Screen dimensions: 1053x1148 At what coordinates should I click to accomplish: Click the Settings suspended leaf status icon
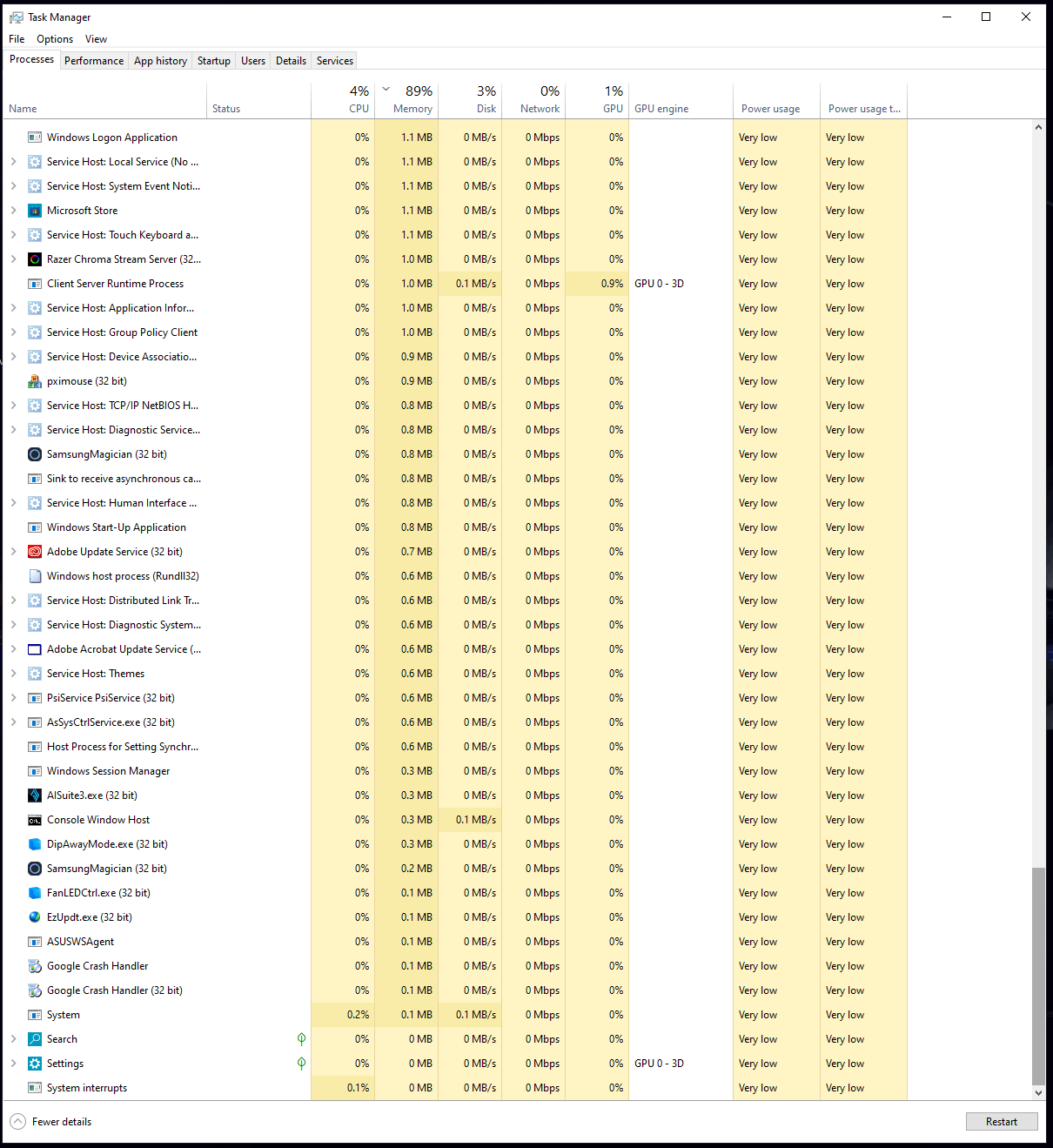301,1063
